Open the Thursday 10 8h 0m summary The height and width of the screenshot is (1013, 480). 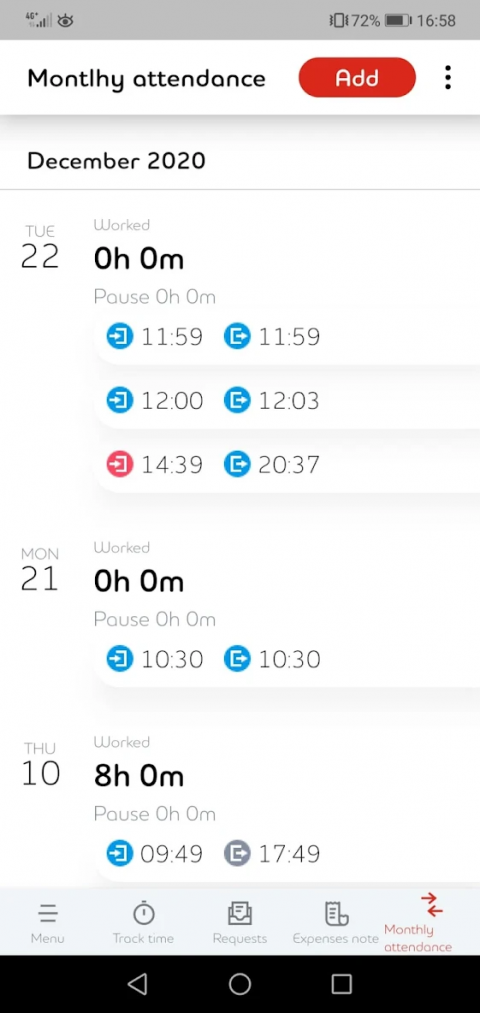click(139, 777)
